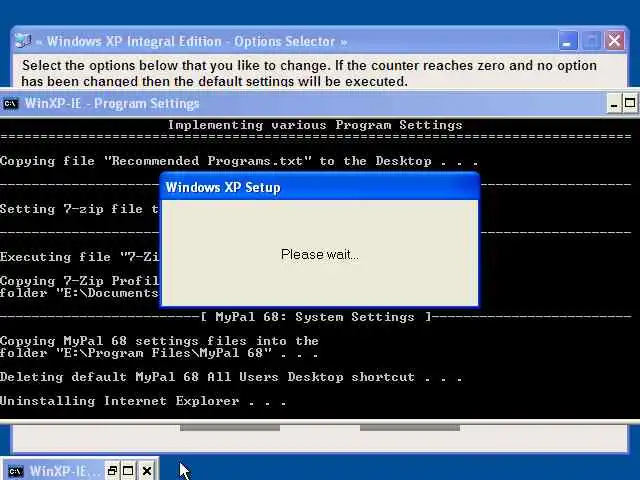Viewport: 640px width, 480px height.
Task: Click the "Copying file Recommended Programs.txt" console line
Action: point(239,161)
